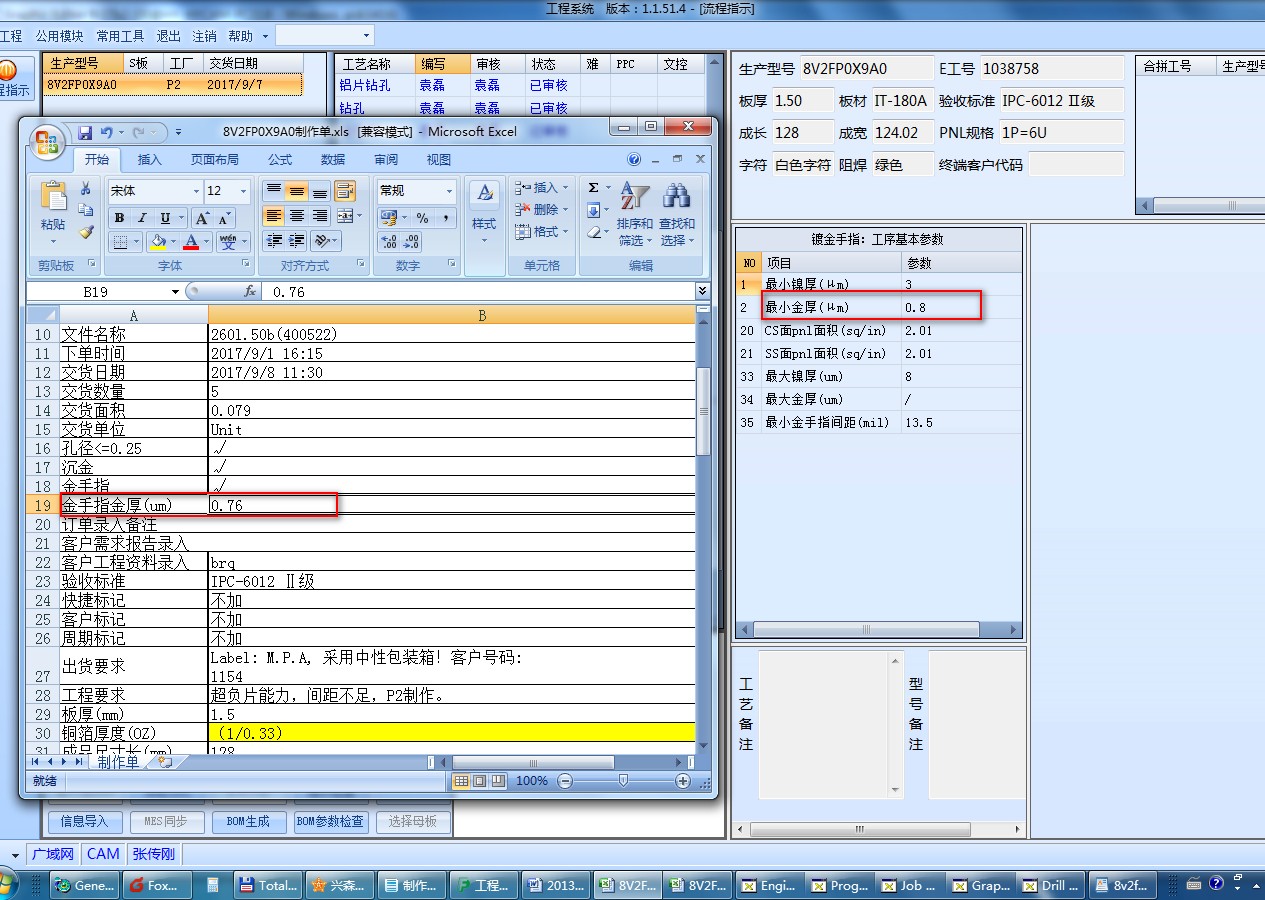This screenshot has width=1265, height=900.
Task: Open Excel help question mark icon
Action: pyautogui.click(x=634, y=159)
